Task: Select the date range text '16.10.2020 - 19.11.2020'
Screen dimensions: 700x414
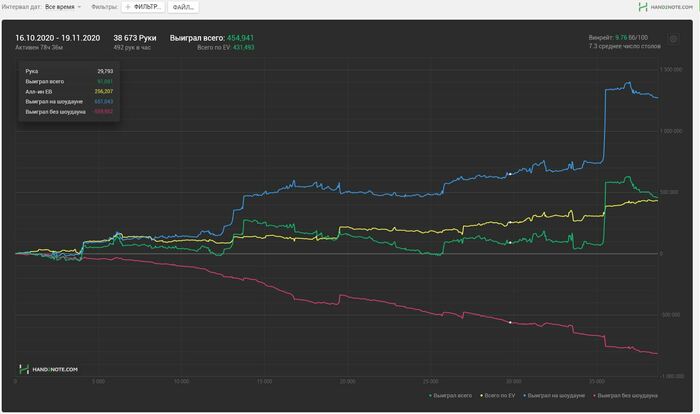Action: click(x=58, y=38)
